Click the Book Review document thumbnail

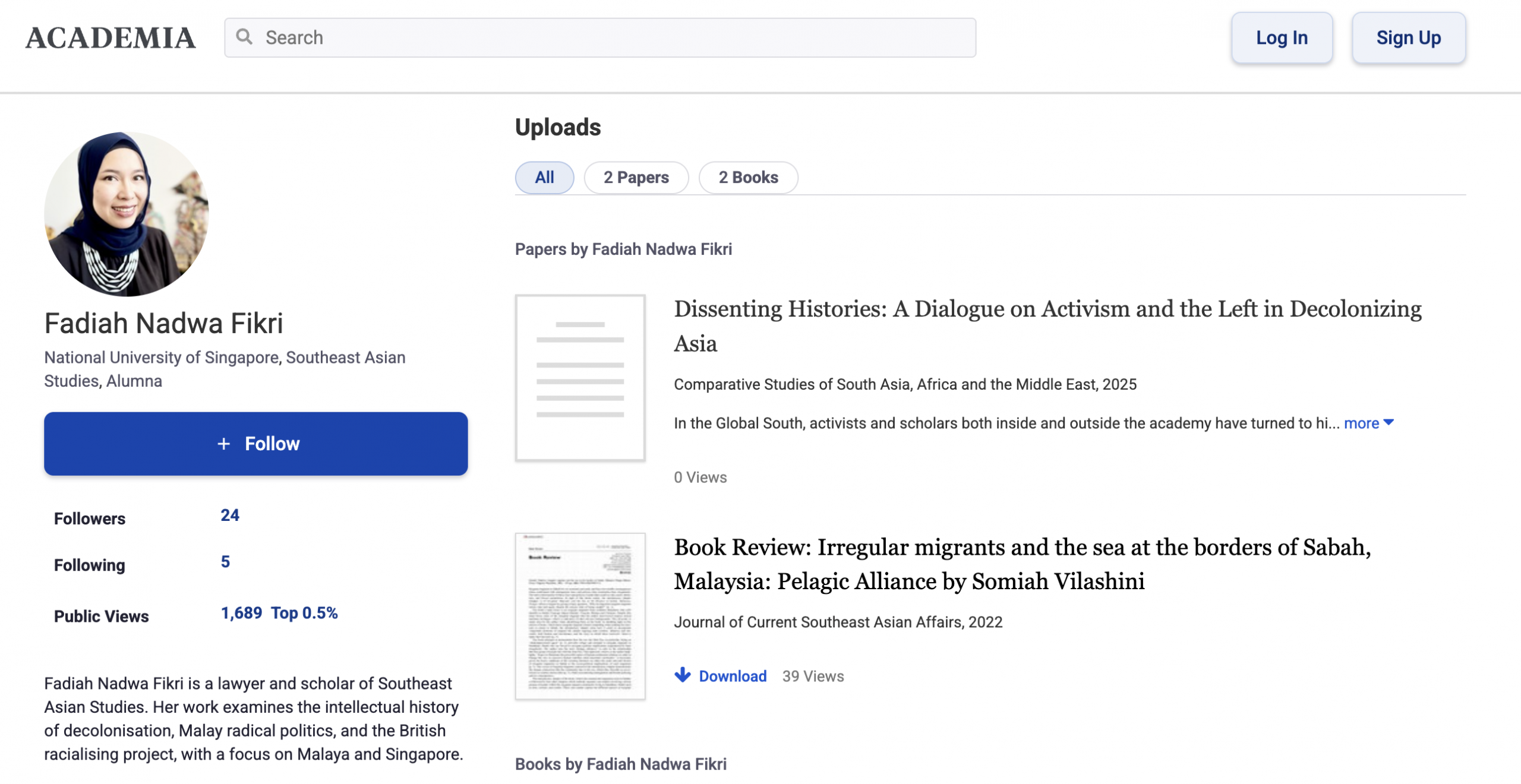click(580, 616)
